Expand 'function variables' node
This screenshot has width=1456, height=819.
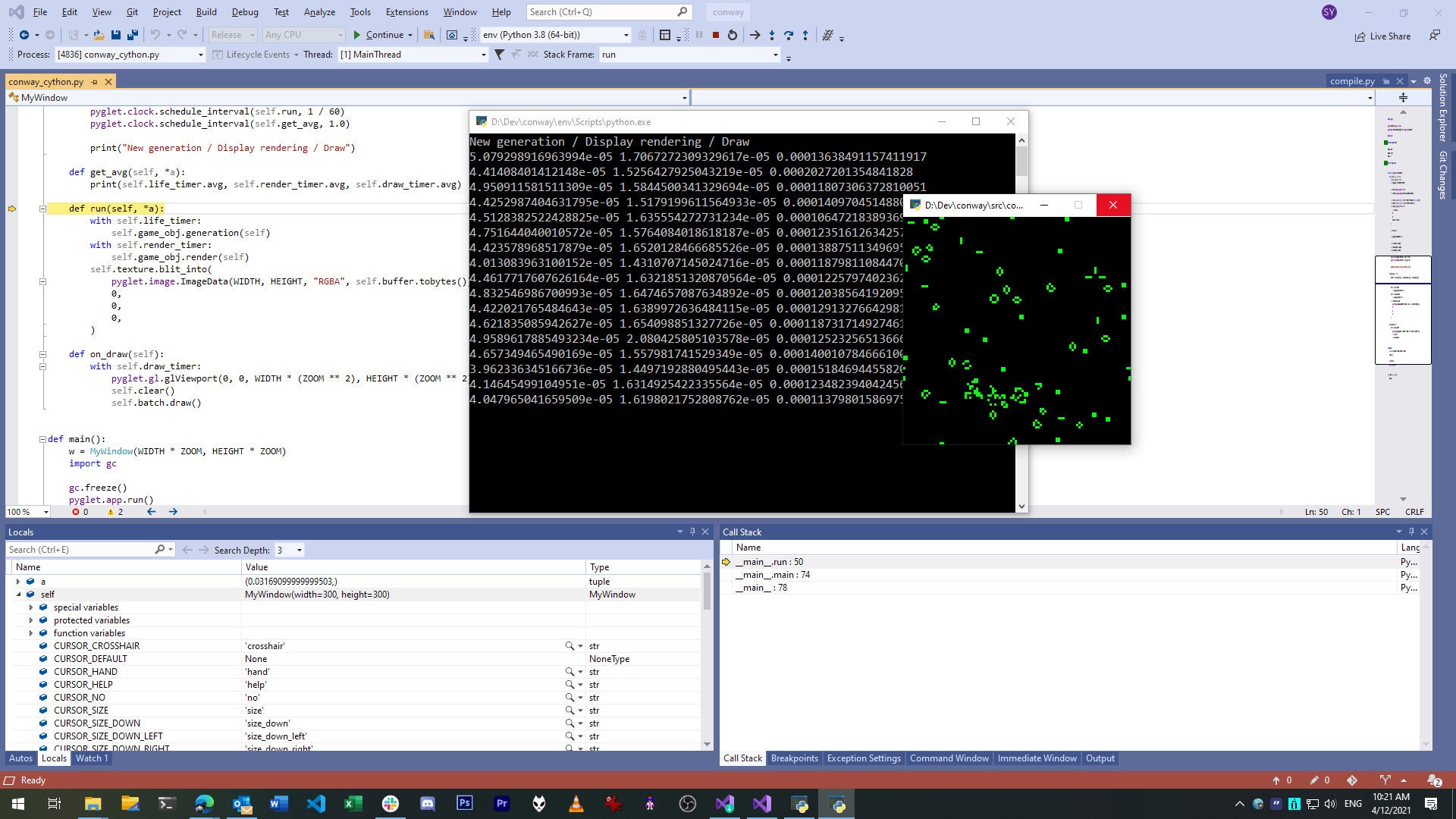tap(31, 633)
